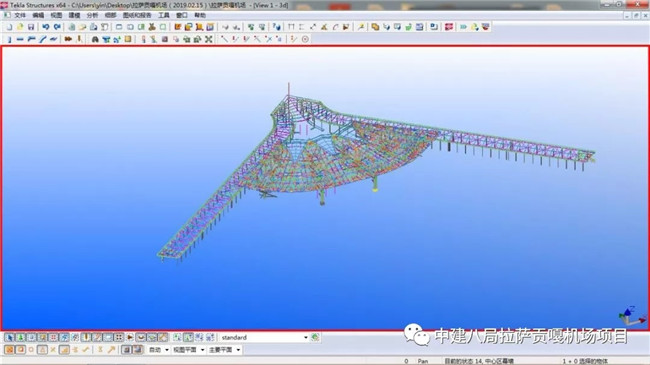The width and height of the screenshot is (650, 365).
Task: Click the red clash check icon
Action: tap(449, 27)
